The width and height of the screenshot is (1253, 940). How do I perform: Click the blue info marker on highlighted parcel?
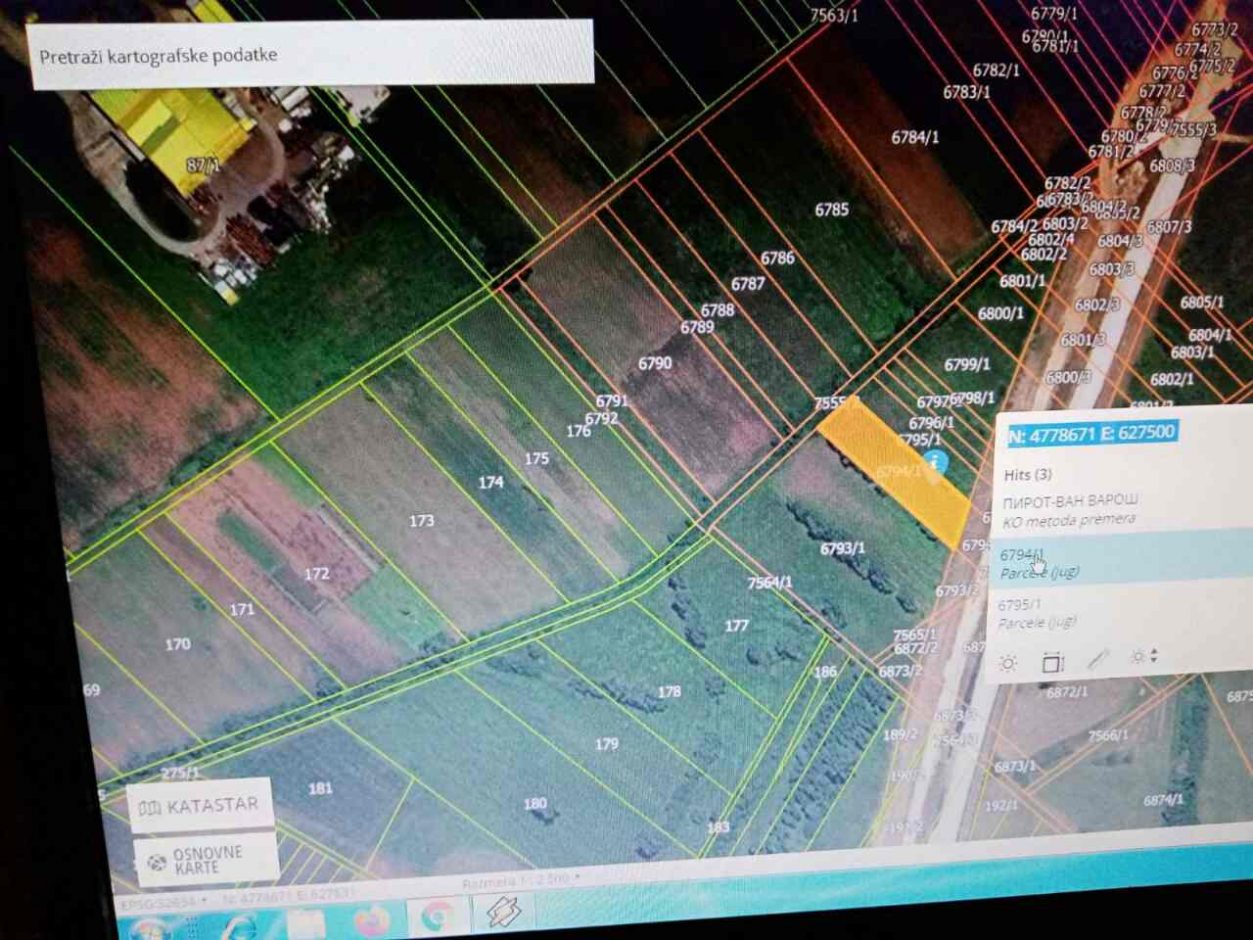936,462
